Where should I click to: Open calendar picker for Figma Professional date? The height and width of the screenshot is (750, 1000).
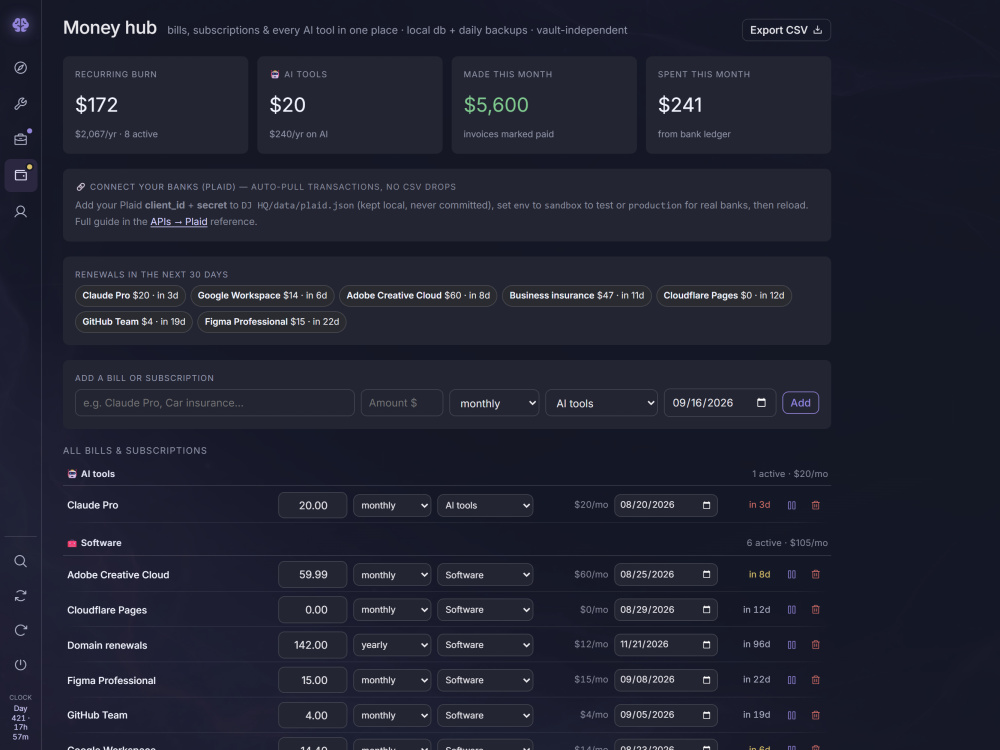707,680
